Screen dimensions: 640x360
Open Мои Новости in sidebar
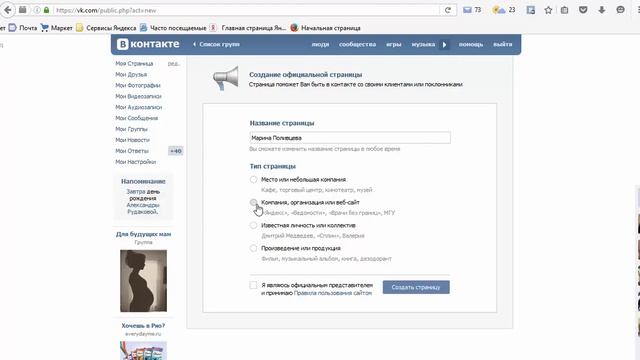pyautogui.click(x=132, y=140)
